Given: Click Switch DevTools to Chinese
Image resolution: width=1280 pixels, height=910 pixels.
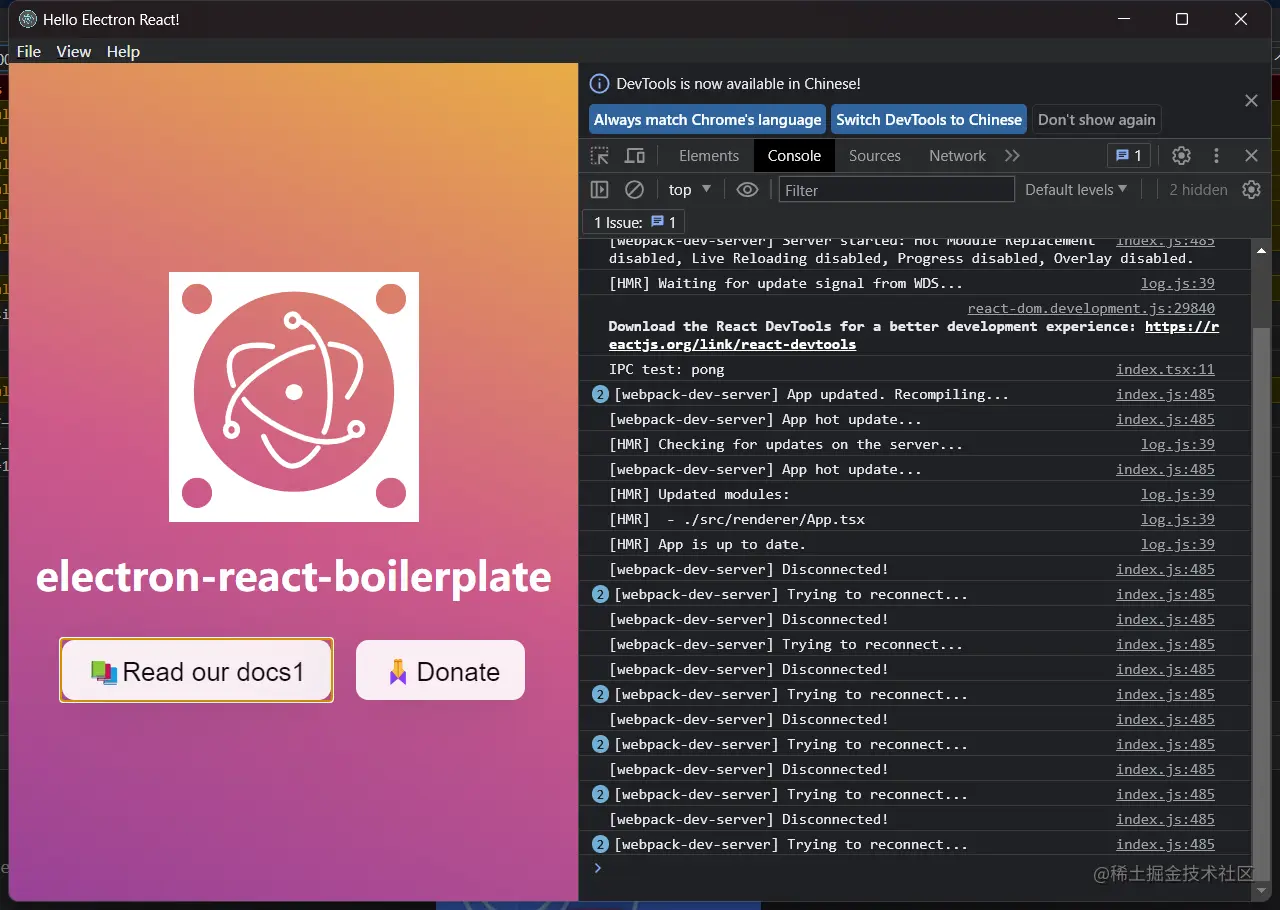Looking at the screenshot, I should click(929, 119).
